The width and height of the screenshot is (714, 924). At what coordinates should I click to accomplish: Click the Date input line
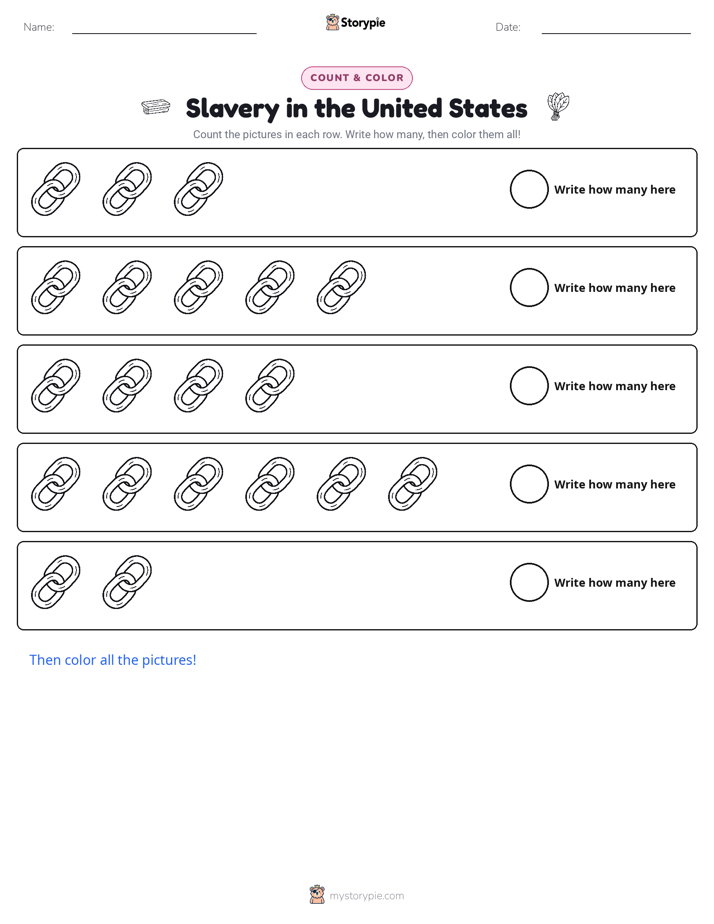click(x=616, y=33)
